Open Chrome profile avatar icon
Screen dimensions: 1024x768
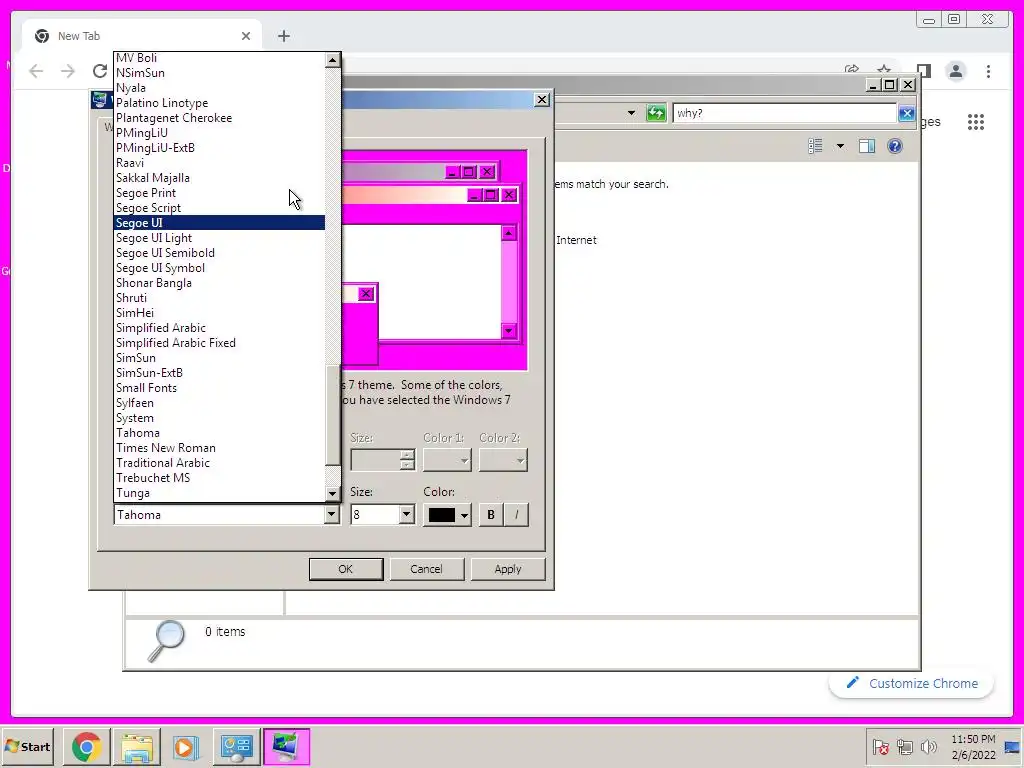click(955, 71)
